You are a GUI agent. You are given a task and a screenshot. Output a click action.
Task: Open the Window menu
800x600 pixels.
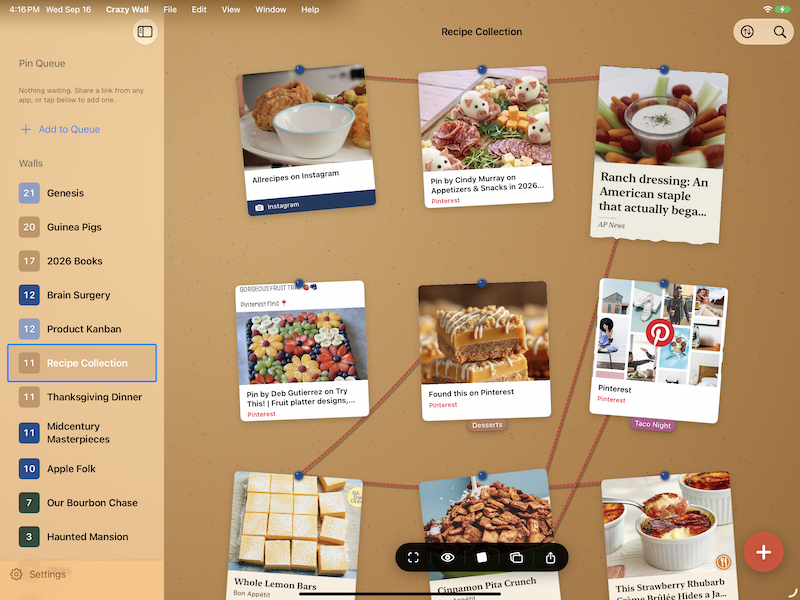270,9
